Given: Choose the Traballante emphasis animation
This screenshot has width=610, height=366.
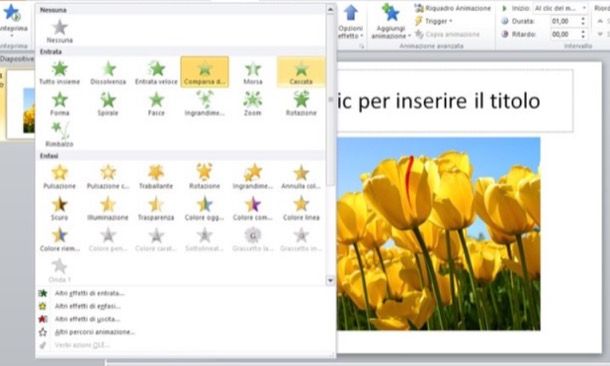Looking at the screenshot, I should coord(156,177).
